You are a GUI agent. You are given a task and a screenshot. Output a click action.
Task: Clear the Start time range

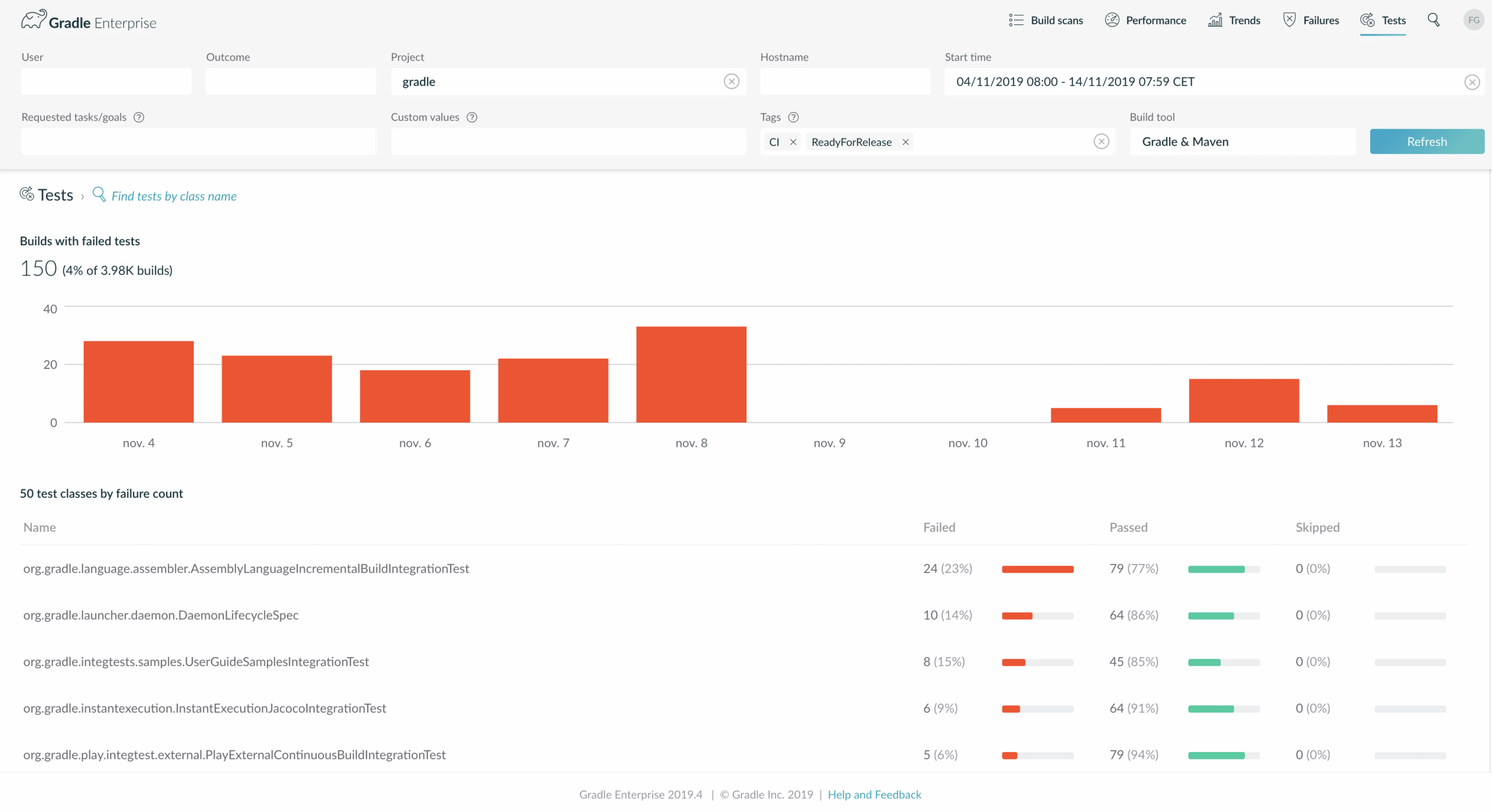[x=1472, y=82]
